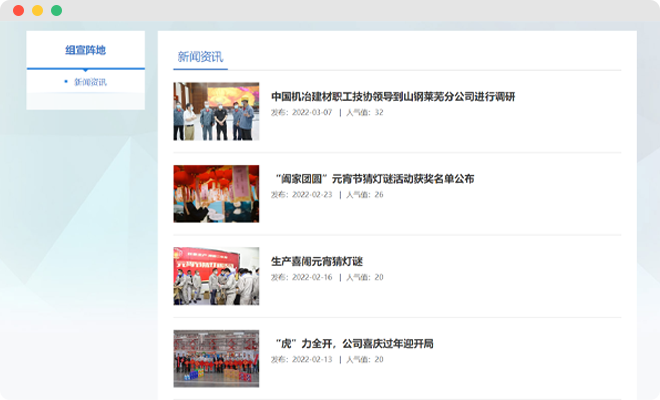Click the New Year group photo thumbnail
Image resolution: width=660 pixels, height=400 pixels.
pyautogui.click(x=216, y=359)
